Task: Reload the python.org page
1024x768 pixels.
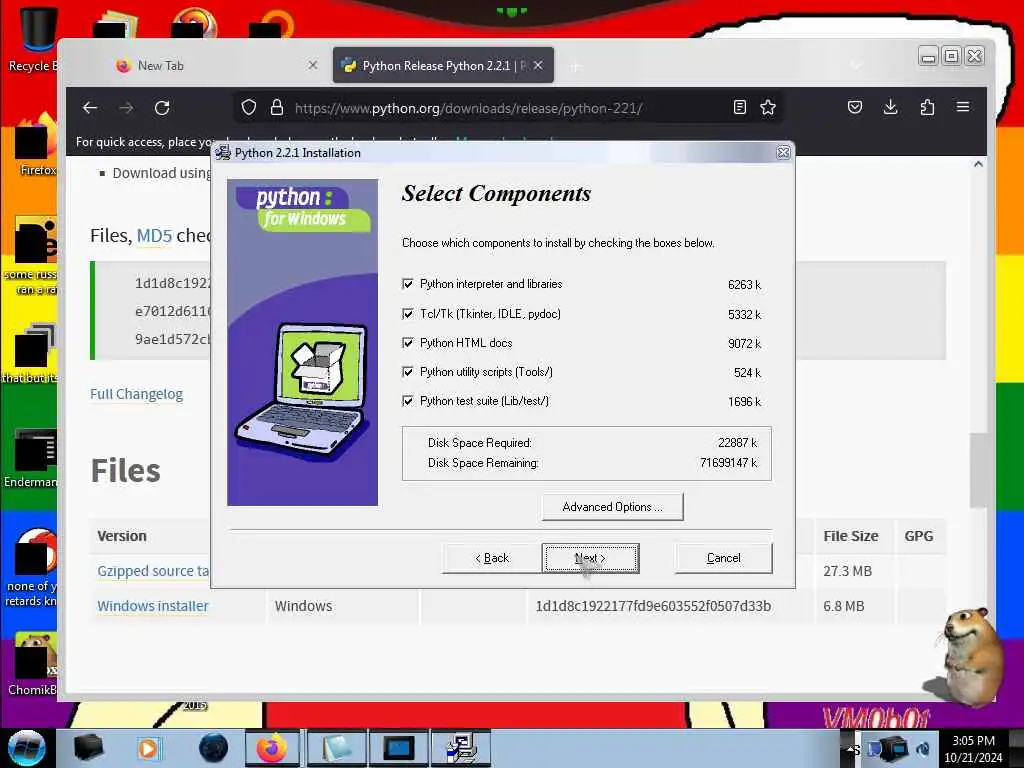Action: point(162,108)
